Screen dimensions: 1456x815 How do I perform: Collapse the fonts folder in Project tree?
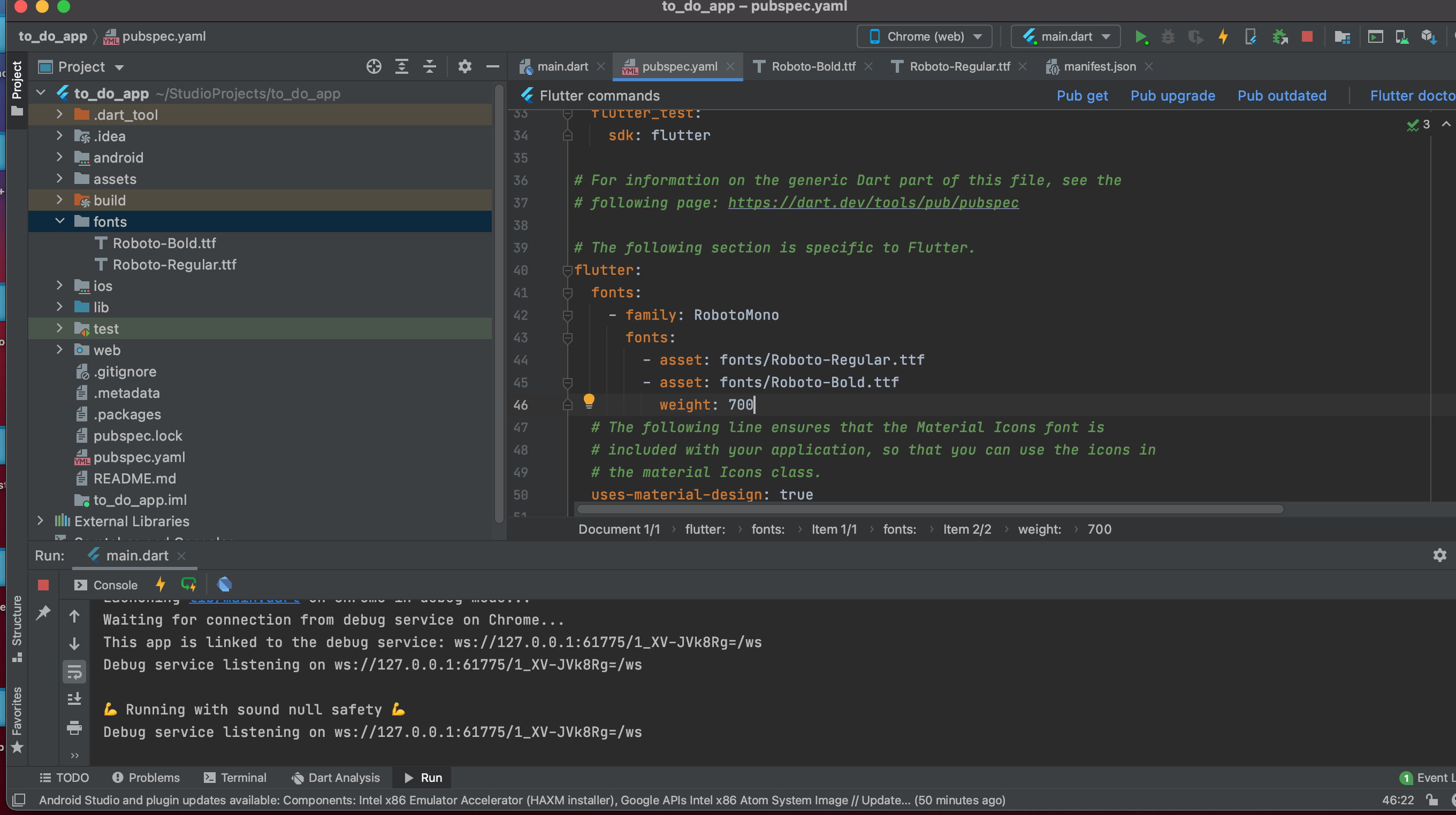tap(60, 221)
